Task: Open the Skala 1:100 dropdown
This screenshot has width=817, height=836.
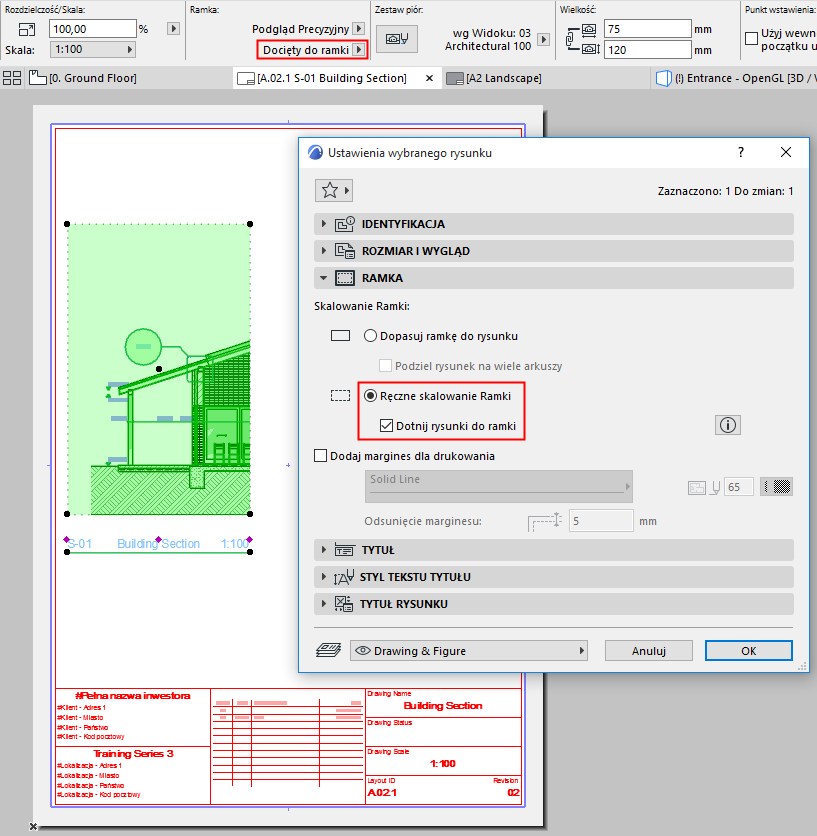Action: [x=93, y=50]
